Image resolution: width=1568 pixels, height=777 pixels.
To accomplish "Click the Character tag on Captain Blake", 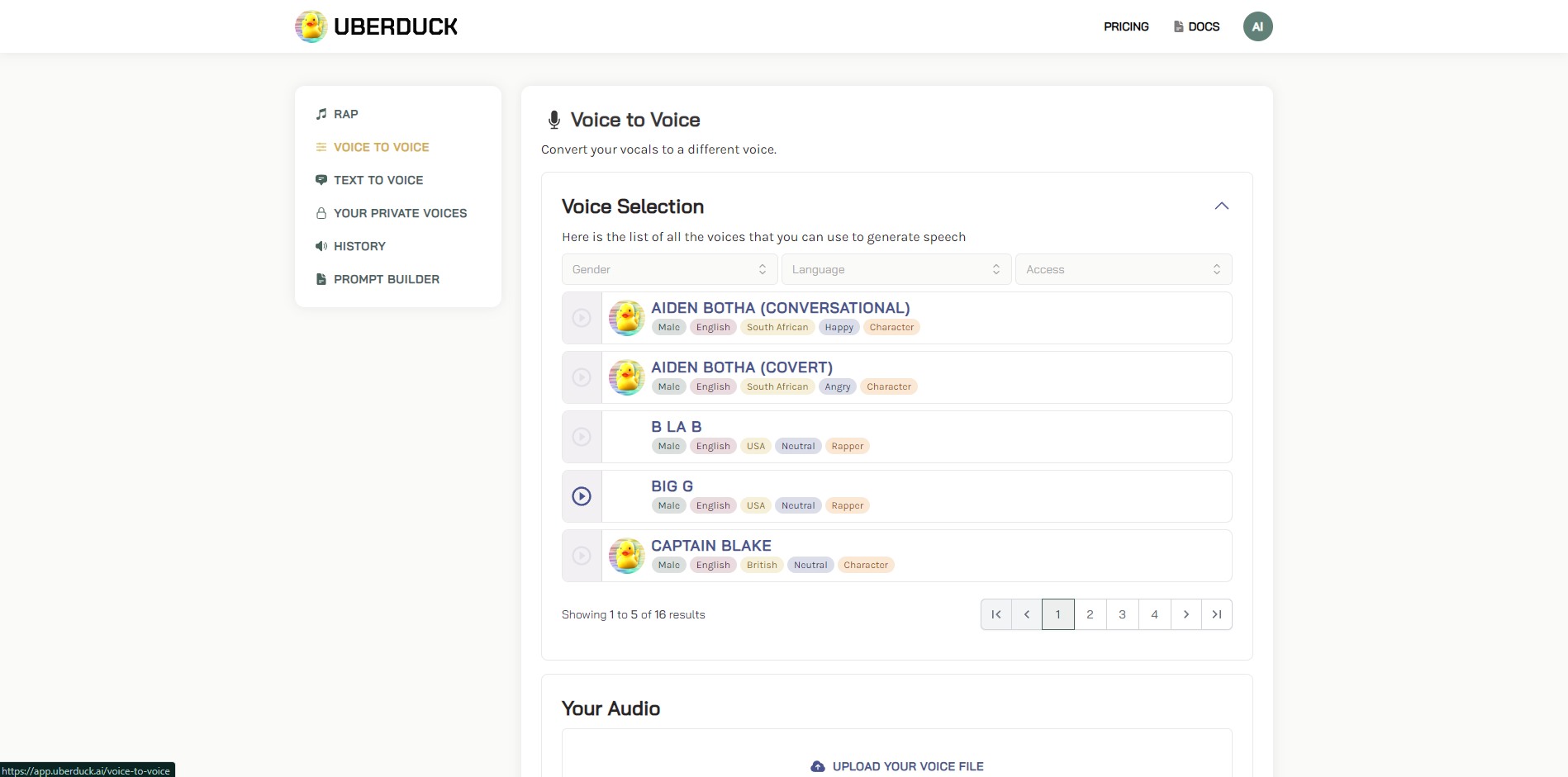I will (866, 565).
